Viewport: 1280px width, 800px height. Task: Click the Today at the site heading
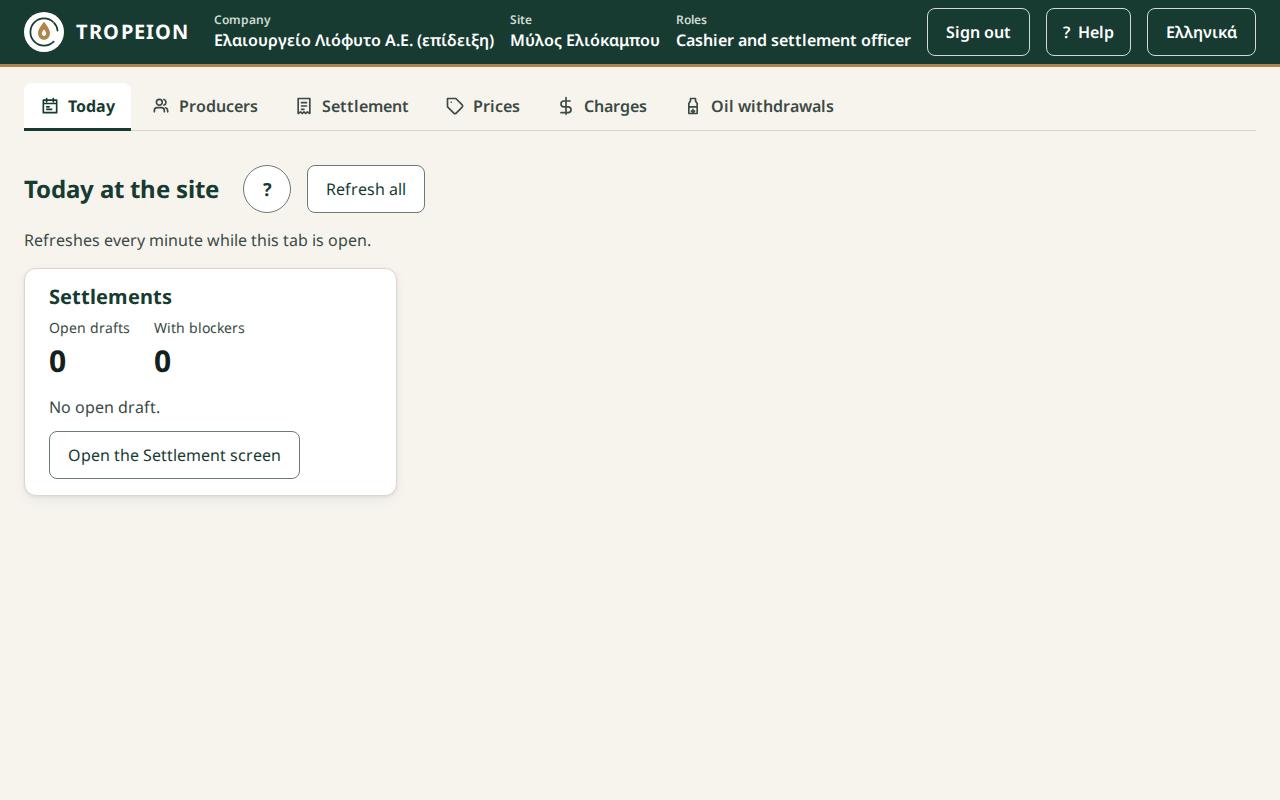[x=121, y=189]
